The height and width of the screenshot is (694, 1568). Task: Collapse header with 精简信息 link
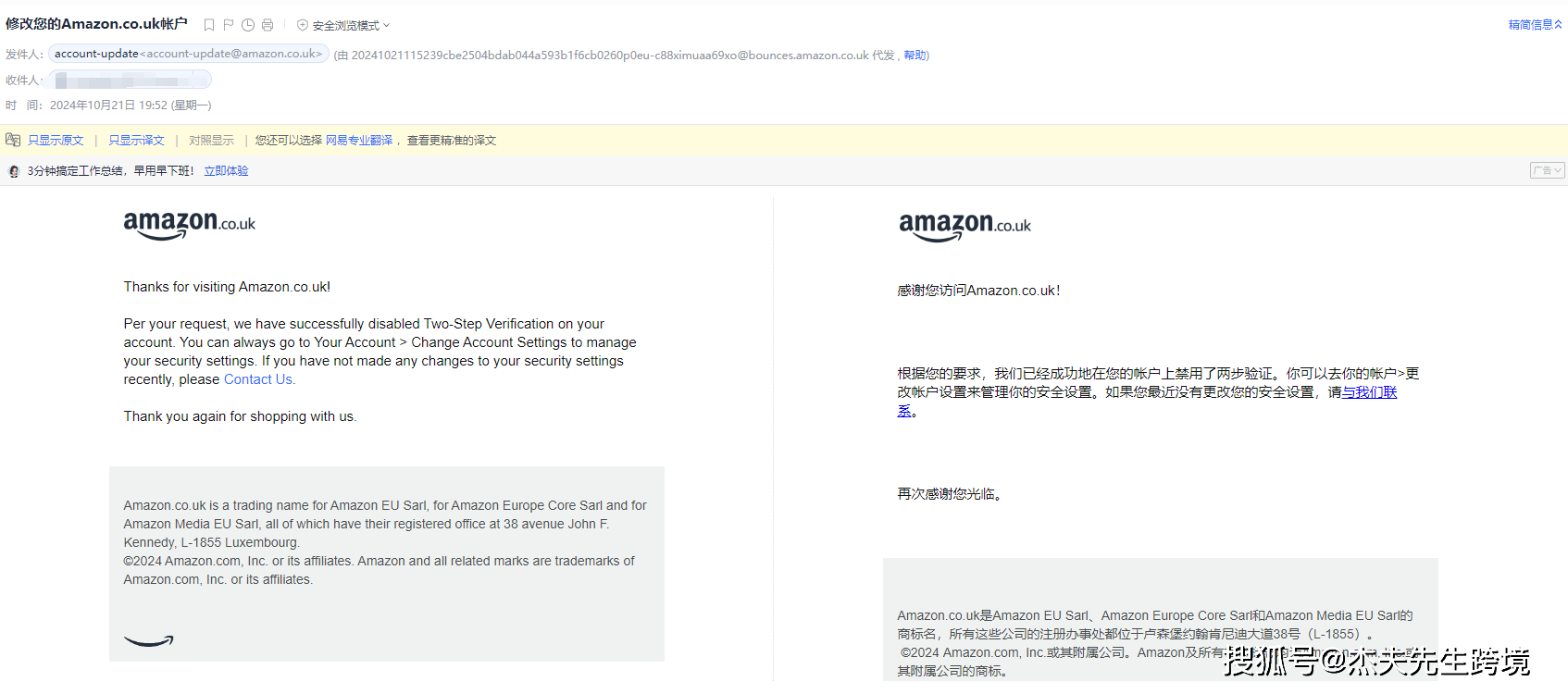[x=1535, y=25]
